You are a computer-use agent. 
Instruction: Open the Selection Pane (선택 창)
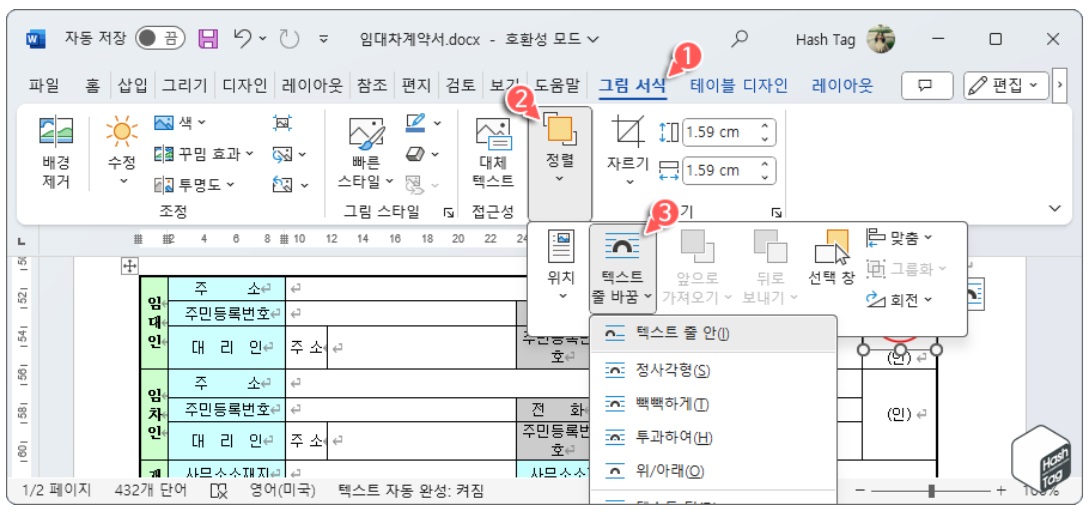tap(831, 258)
